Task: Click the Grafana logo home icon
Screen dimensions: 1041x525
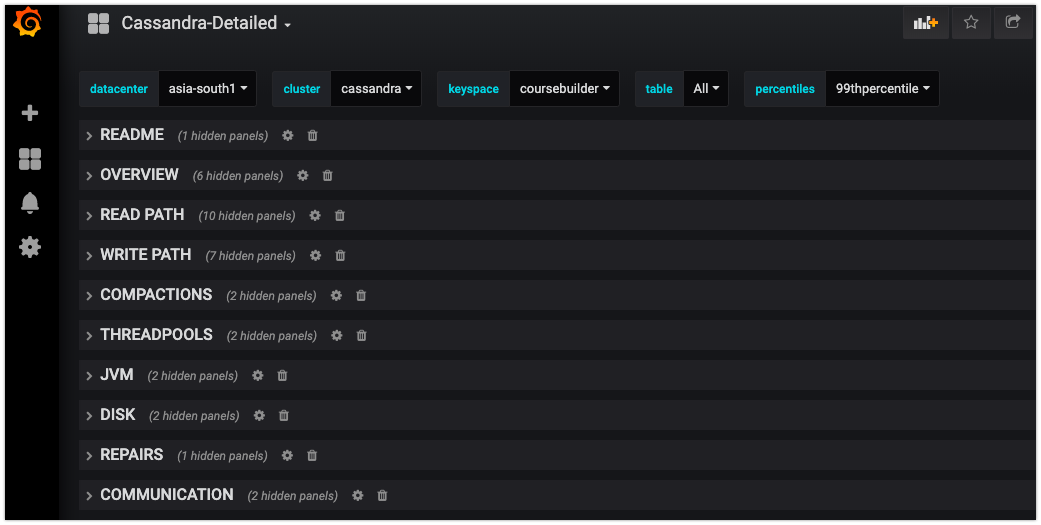Action: click(28, 22)
